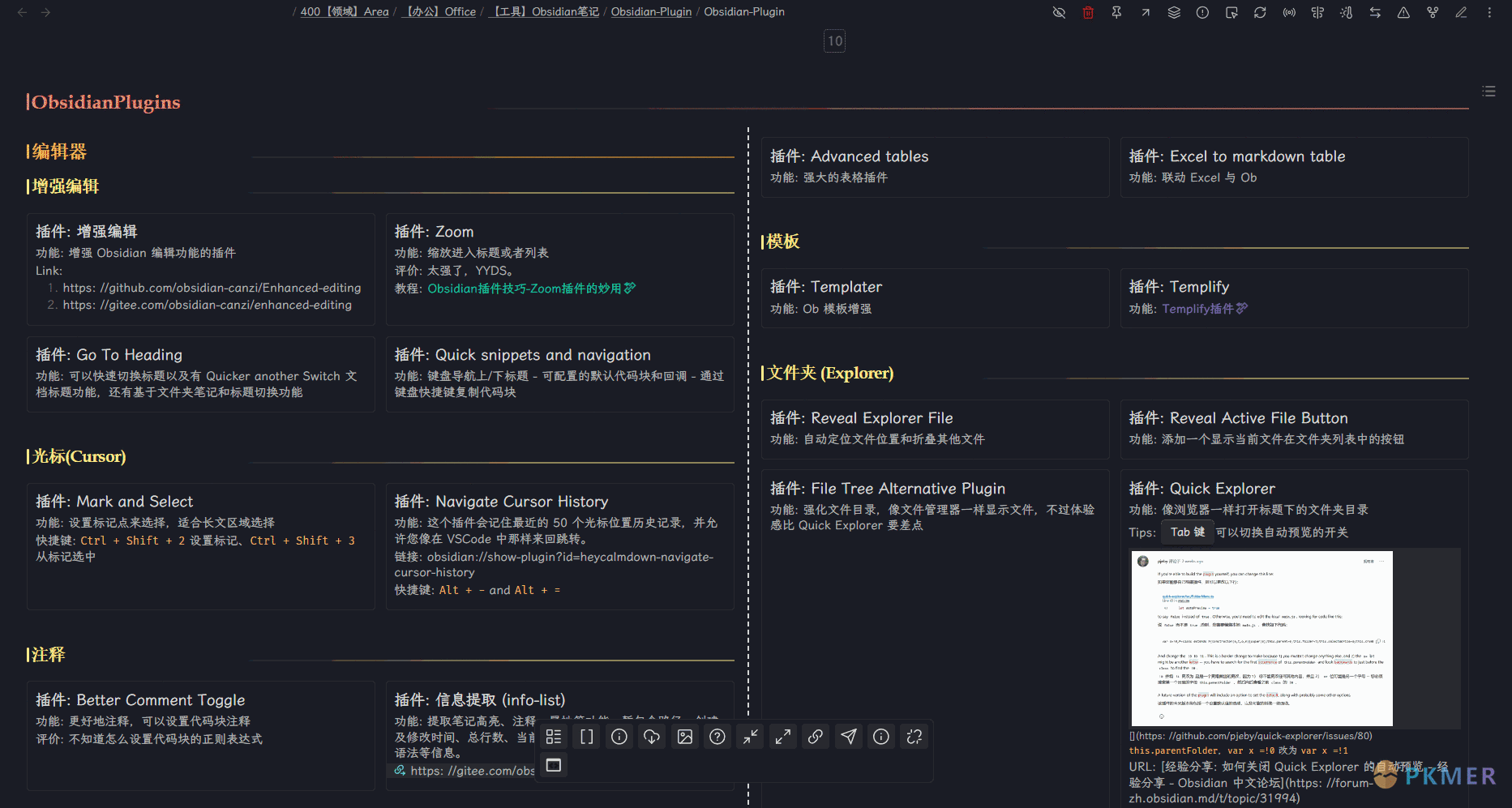Select card title '插件: Mark and Select'
This screenshot has width=1512, height=808.
coord(114,502)
